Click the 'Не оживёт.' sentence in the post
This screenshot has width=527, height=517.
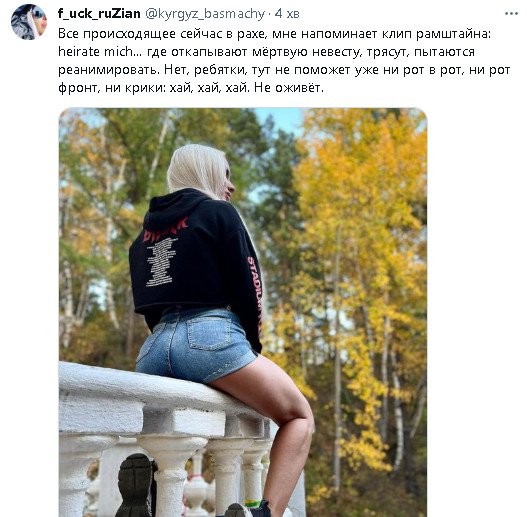click(x=289, y=88)
